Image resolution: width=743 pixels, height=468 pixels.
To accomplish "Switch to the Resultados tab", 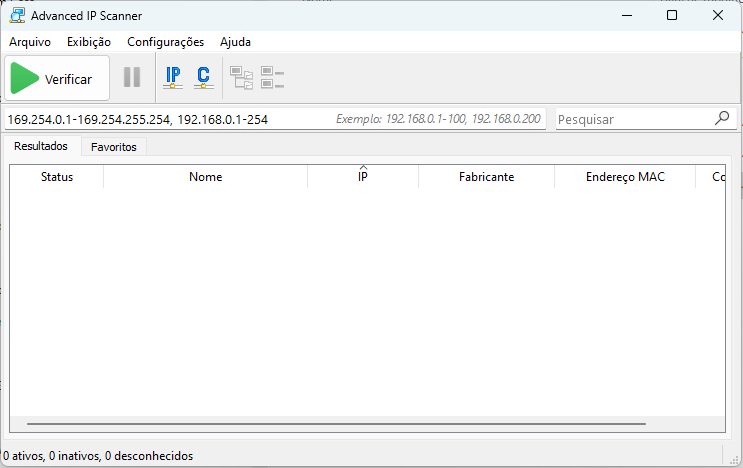I will coord(41,146).
